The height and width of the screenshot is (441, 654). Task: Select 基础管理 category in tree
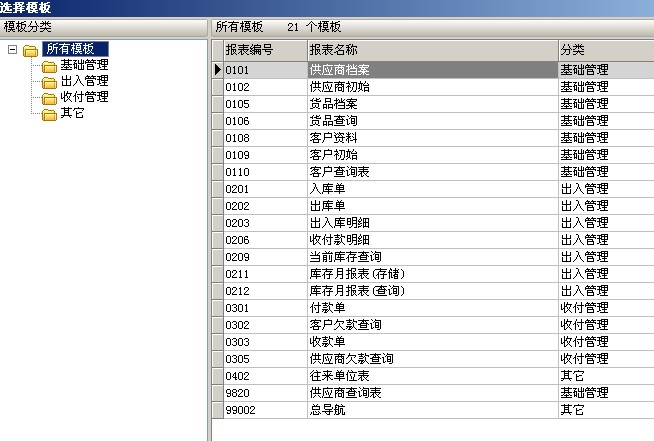click(x=84, y=65)
